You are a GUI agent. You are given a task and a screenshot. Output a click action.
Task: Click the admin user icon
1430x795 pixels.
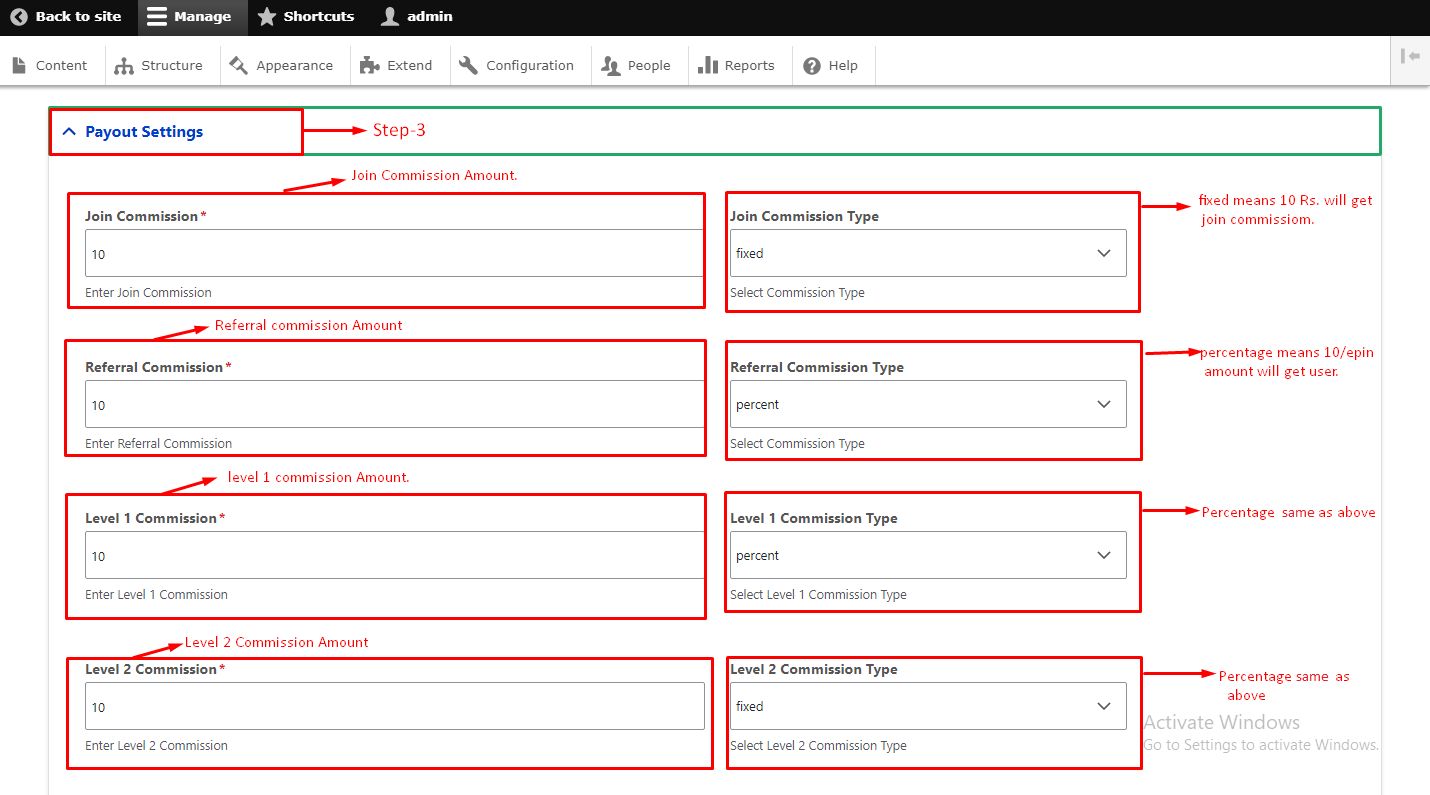coord(391,17)
